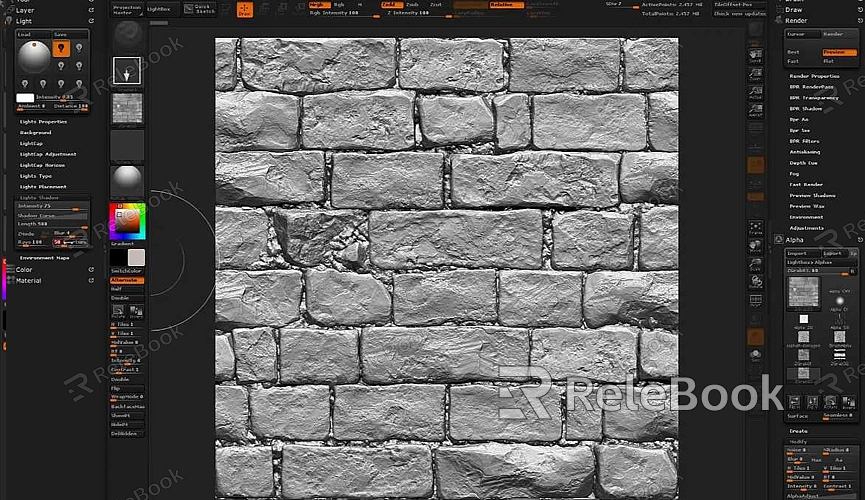This screenshot has height=500, width=865.
Task: Expand the Fog section
Action: [x=794, y=174]
